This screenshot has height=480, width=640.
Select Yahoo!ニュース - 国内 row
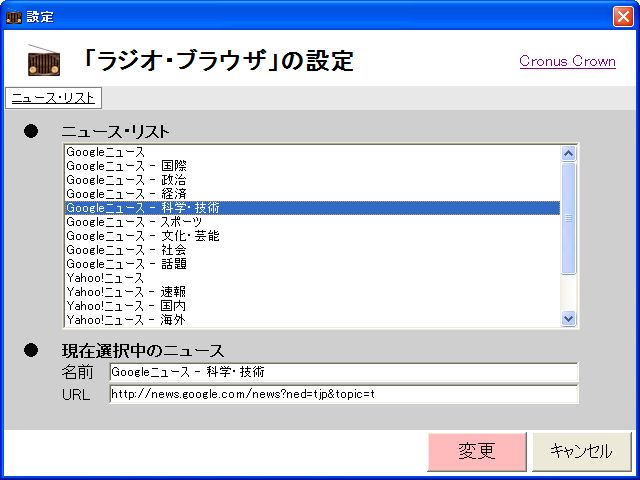312,305
